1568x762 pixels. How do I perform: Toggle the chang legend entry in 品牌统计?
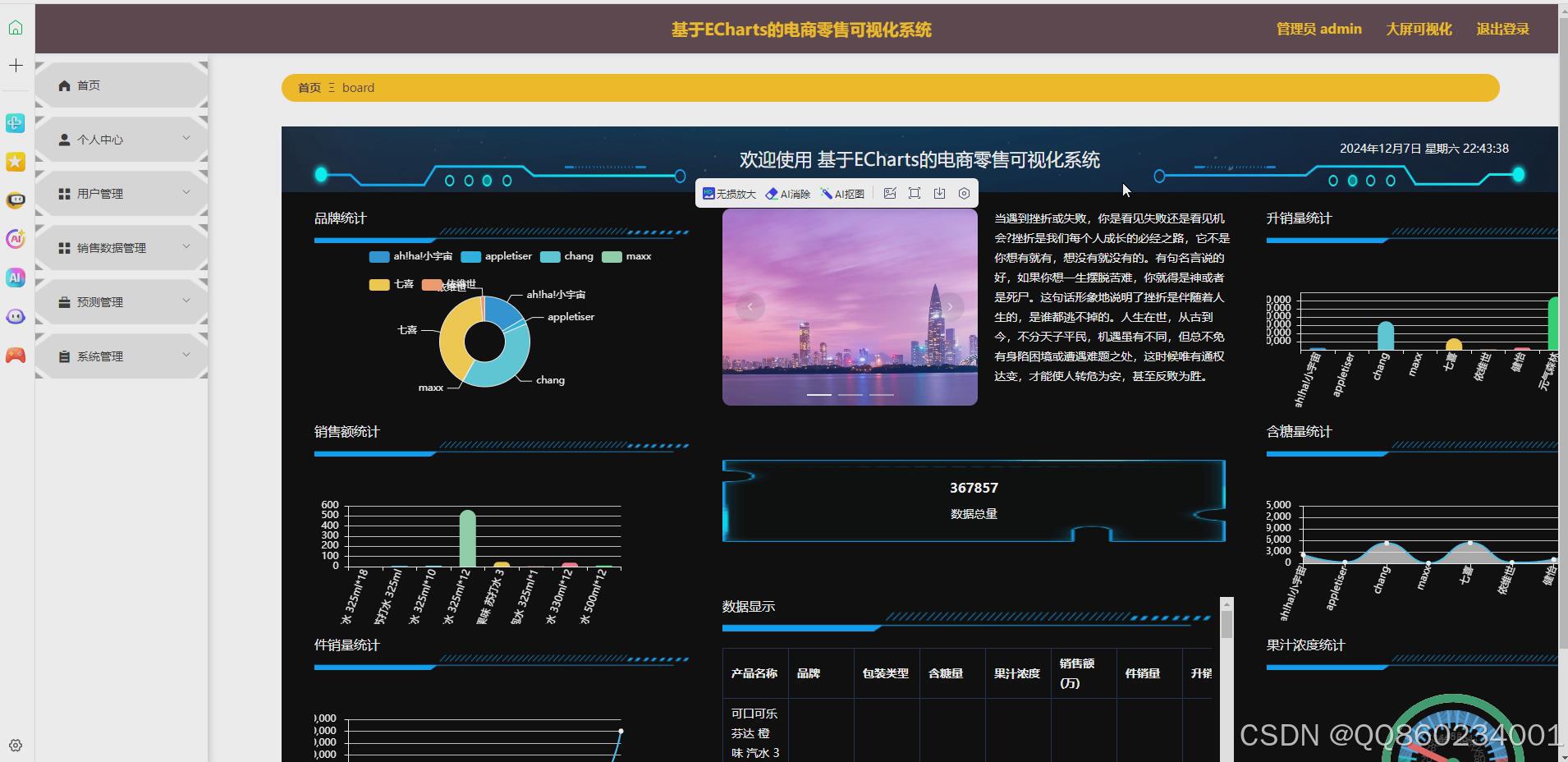point(566,256)
